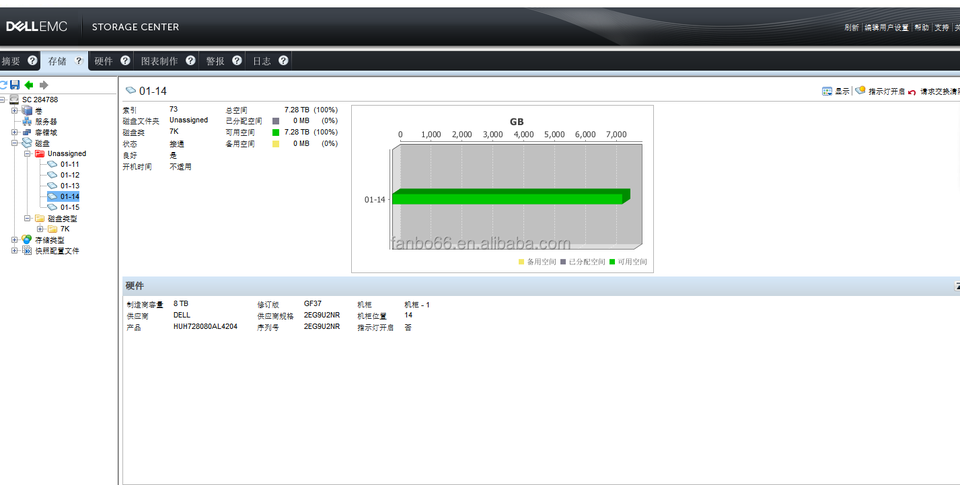Screen dimensions: 960x485
Task: Click the help icon on the 警报 tab
Action: pyautogui.click(x=237, y=61)
